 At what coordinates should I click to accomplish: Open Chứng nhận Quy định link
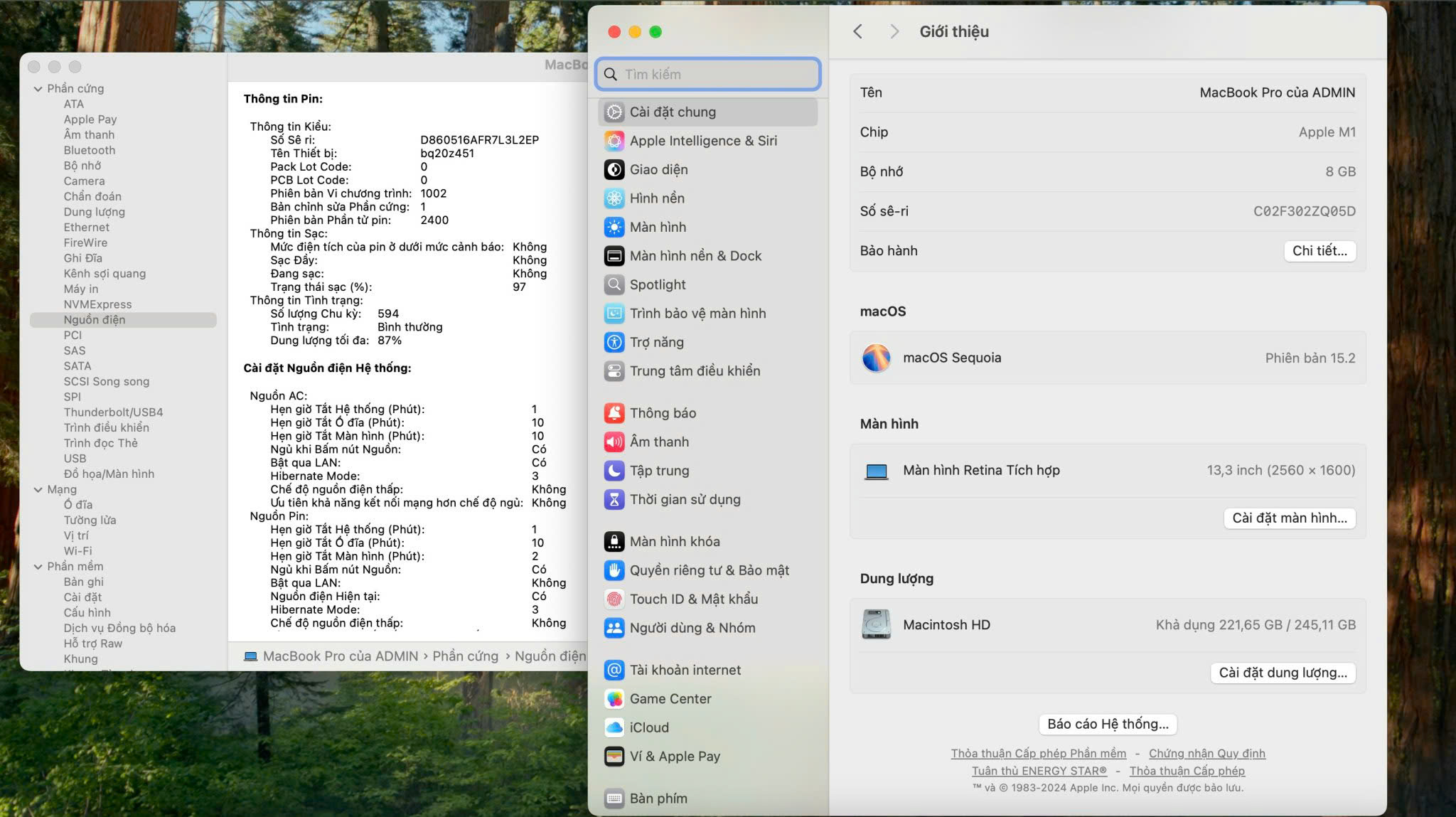1207,754
